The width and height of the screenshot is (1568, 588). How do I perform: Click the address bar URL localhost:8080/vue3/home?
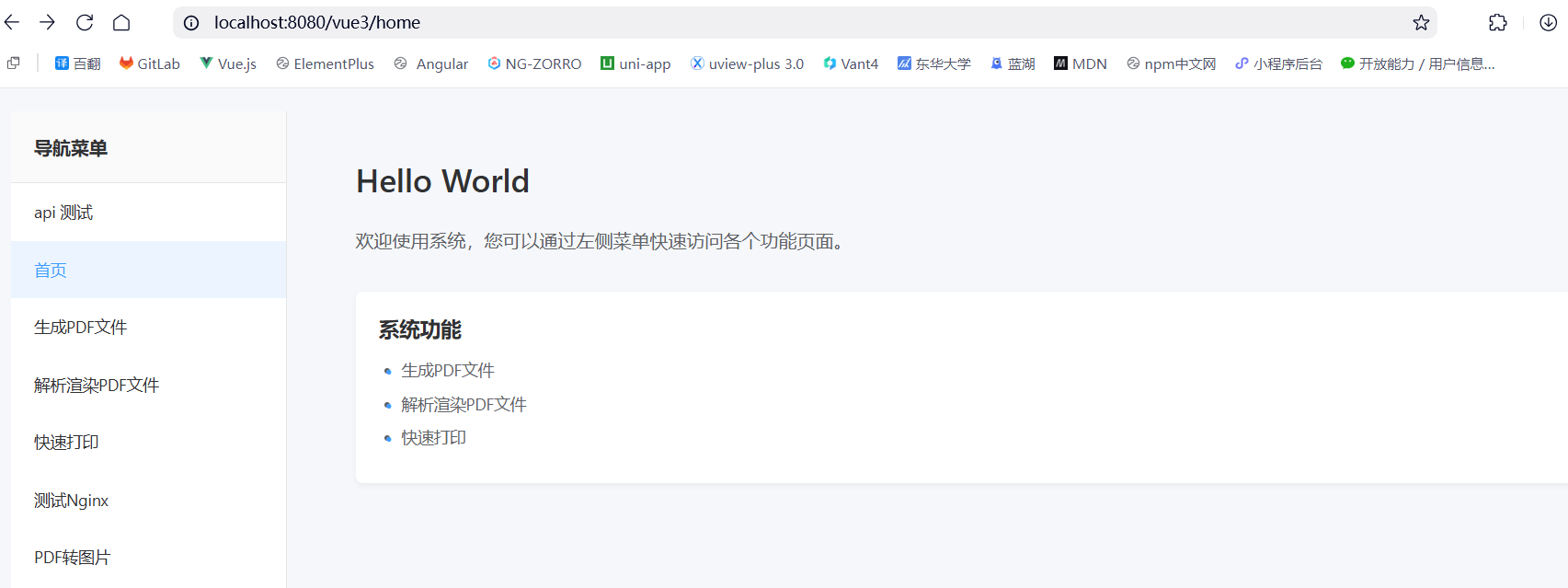pos(317,23)
